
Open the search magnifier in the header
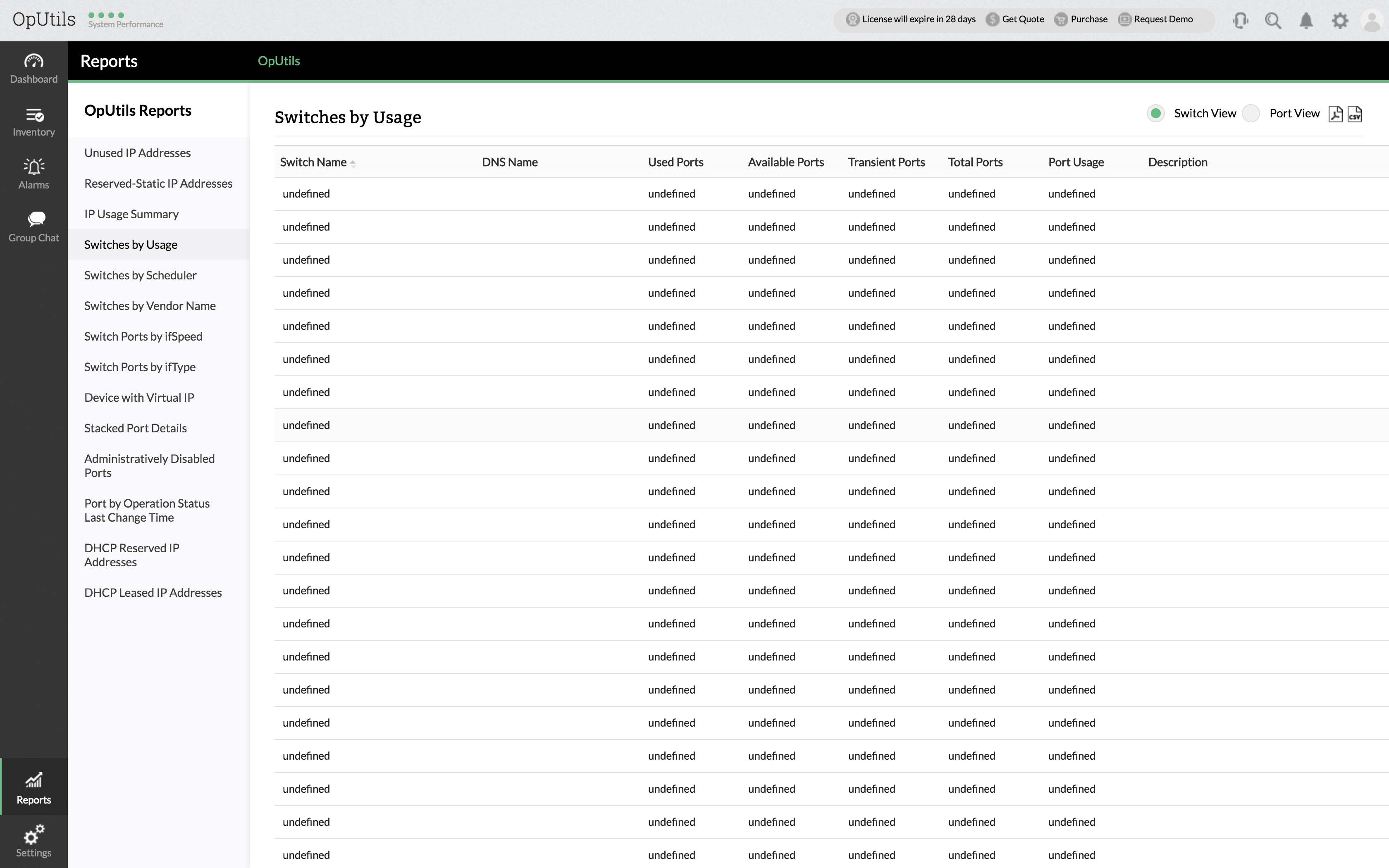tap(1272, 21)
